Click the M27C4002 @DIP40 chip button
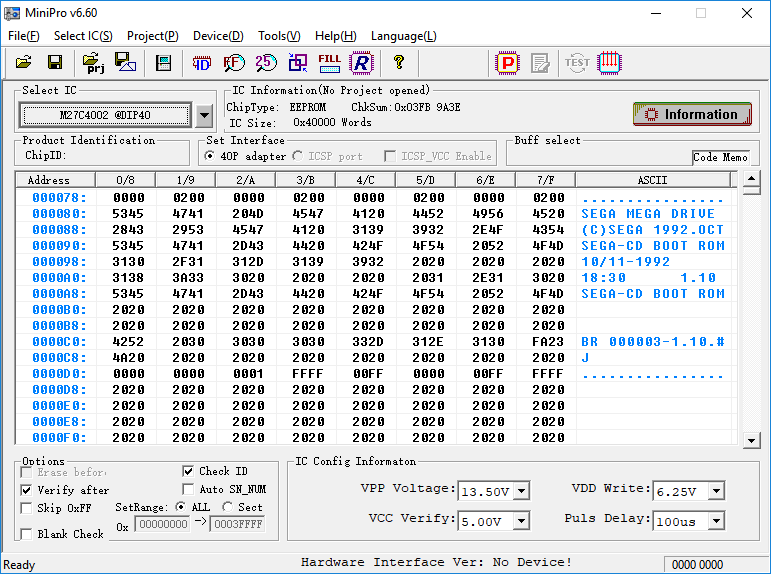This screenshot has width=772, height=574. click(x=106, y=116)
